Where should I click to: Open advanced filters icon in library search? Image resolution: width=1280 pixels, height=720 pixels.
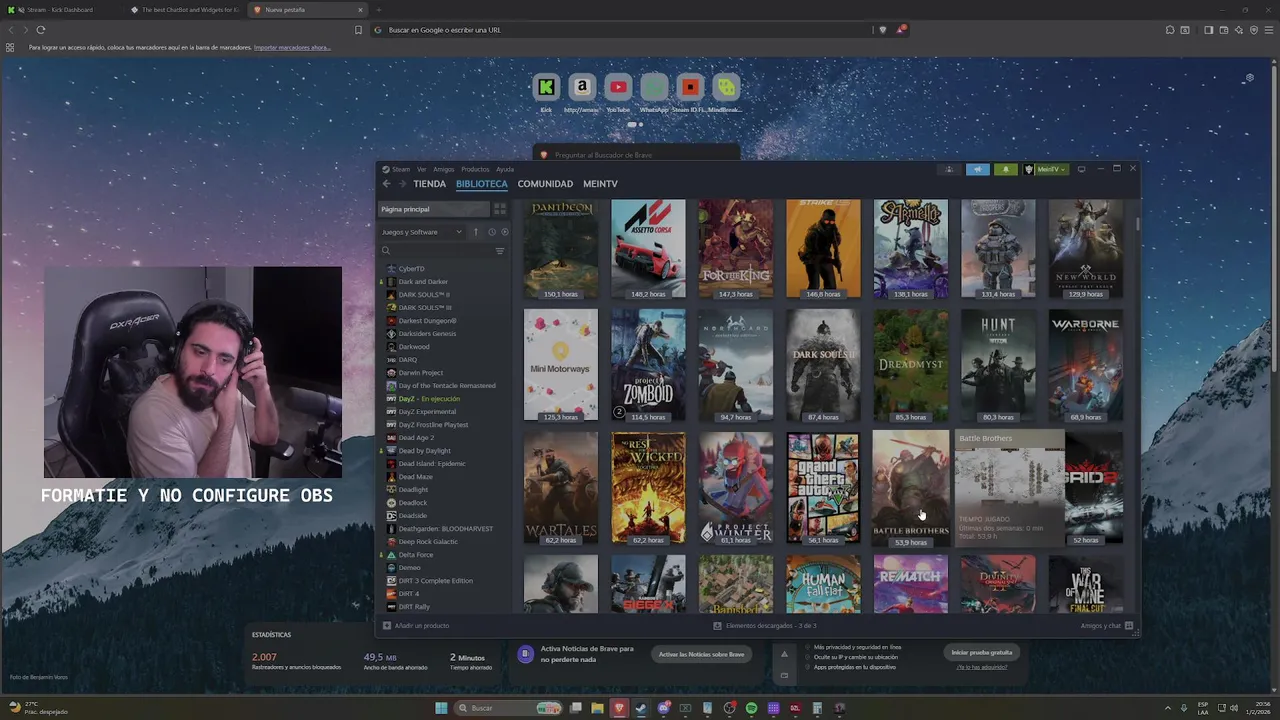[x=500, y=251]
